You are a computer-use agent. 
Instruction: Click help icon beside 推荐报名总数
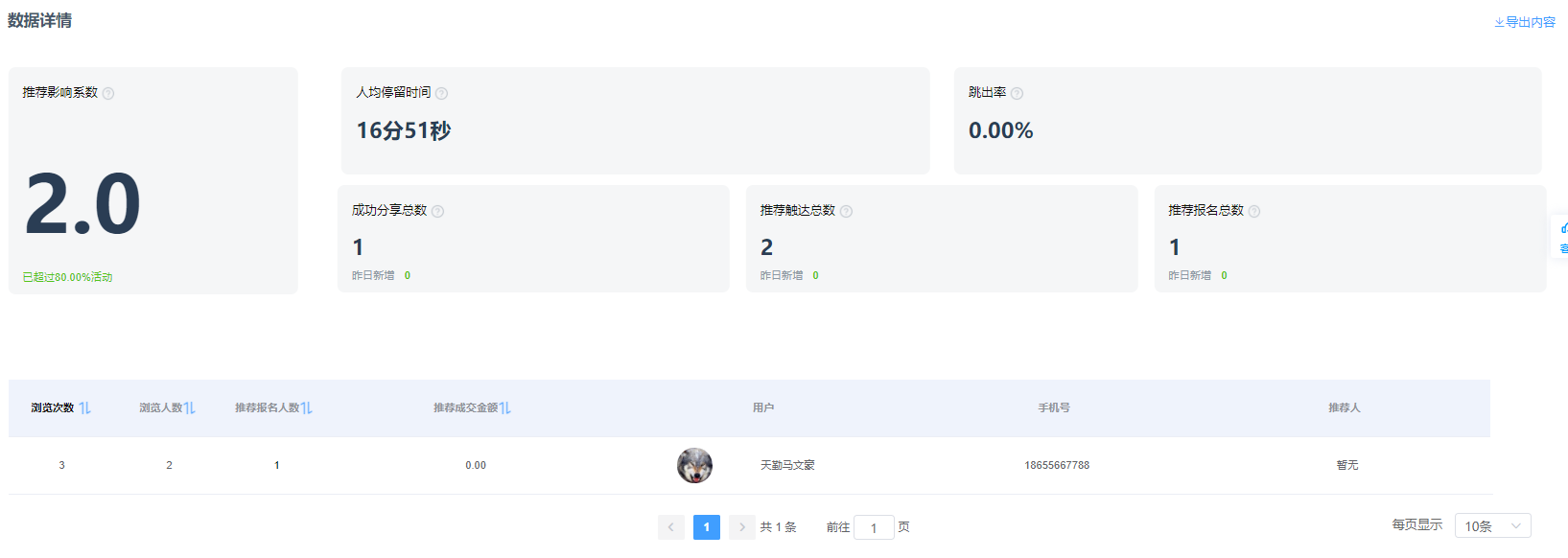click(x=1254, y=211)
